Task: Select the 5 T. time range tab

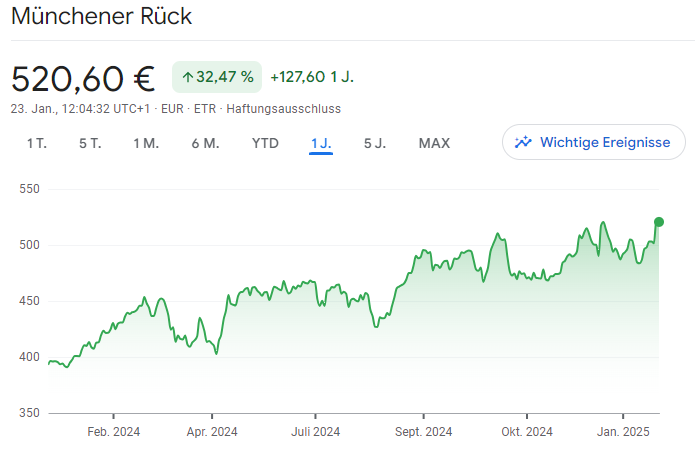Action: point(90,144)
